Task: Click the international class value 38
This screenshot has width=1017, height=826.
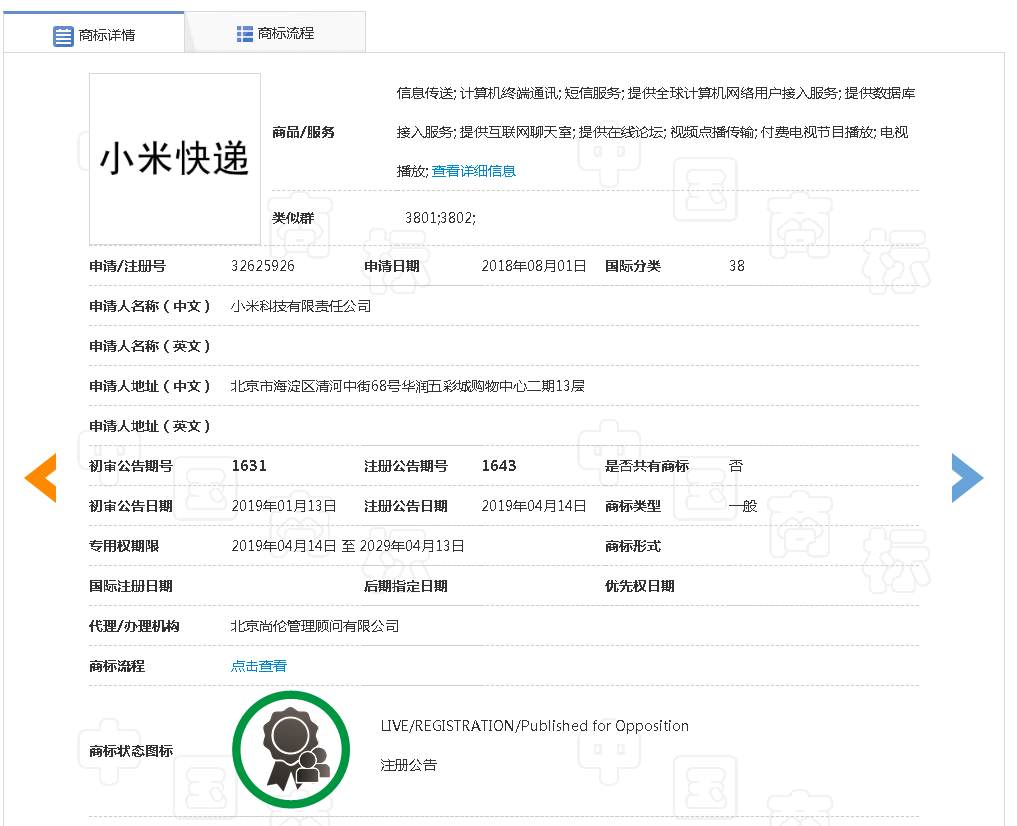Action: (737, 266)
